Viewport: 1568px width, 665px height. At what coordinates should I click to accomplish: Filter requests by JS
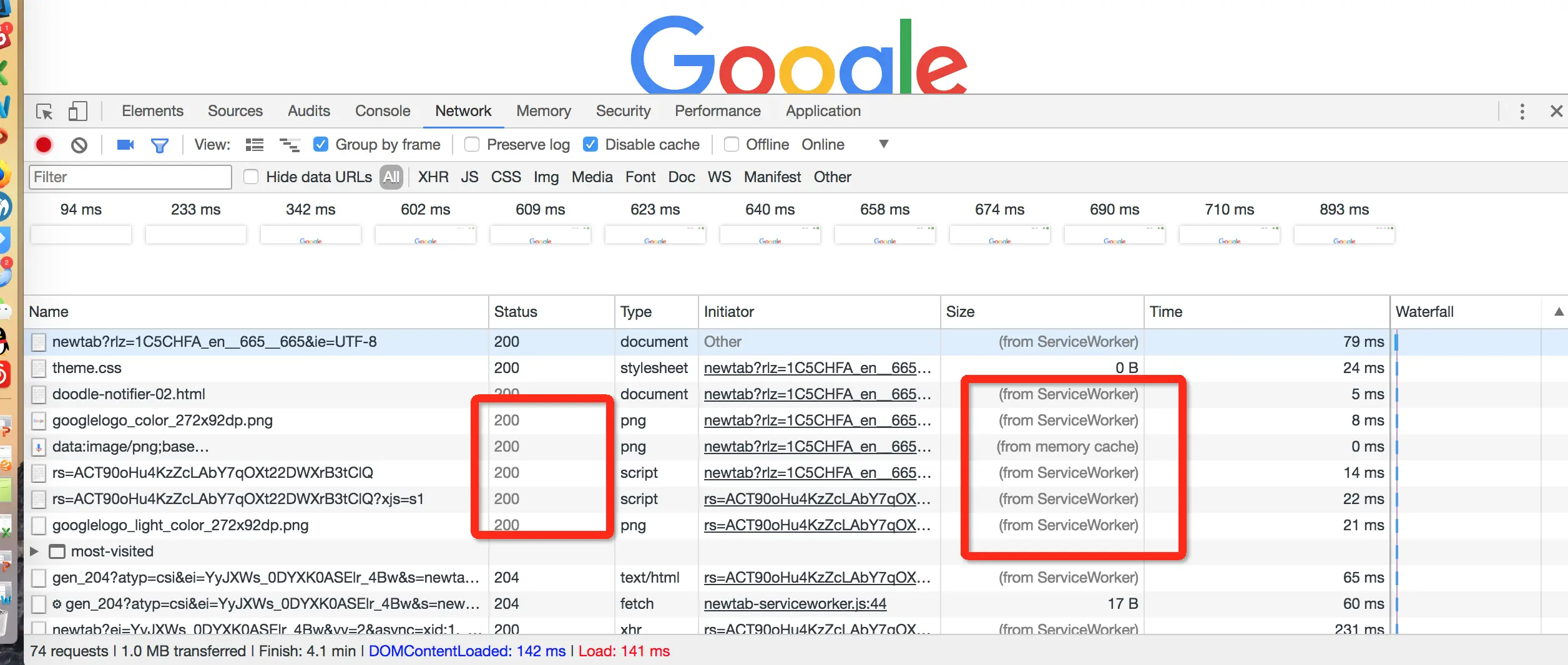coord(469,177)
